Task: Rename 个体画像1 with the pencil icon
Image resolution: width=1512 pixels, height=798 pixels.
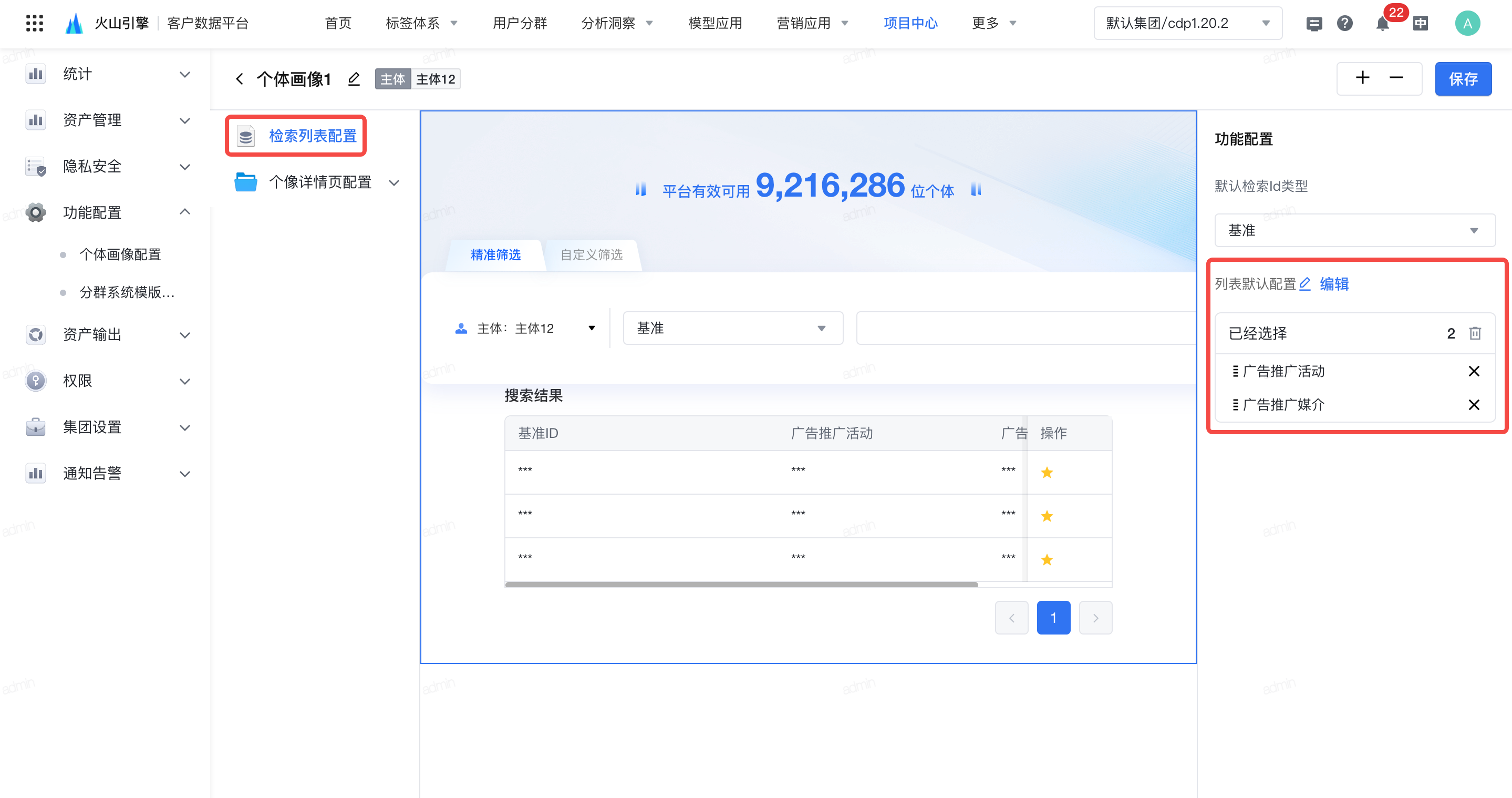Action: pos(354,79)
